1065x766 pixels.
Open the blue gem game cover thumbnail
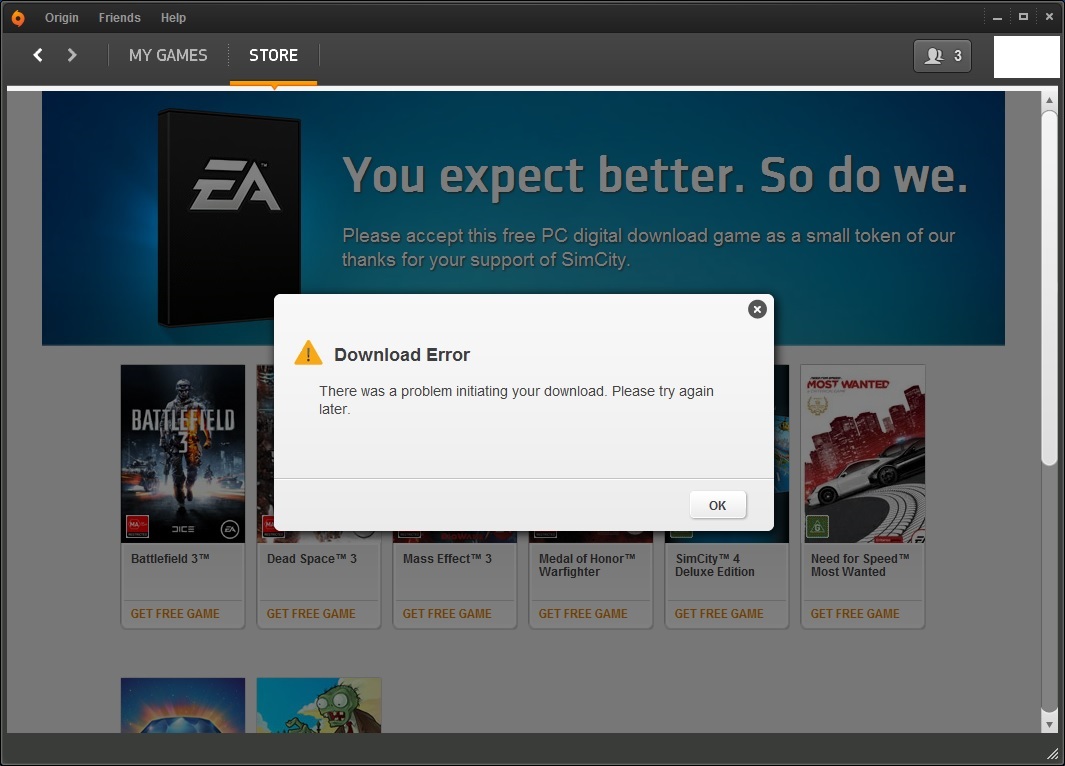183,705
